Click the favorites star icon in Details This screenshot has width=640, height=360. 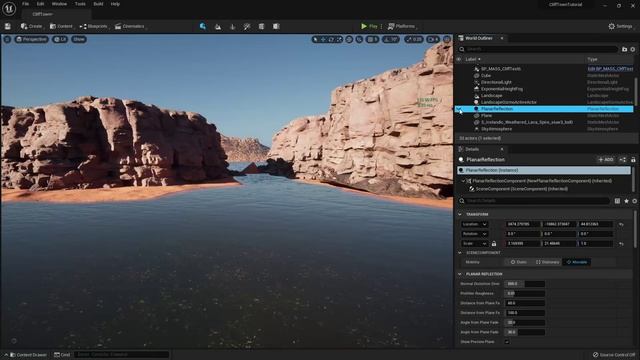tap(627, 201)
